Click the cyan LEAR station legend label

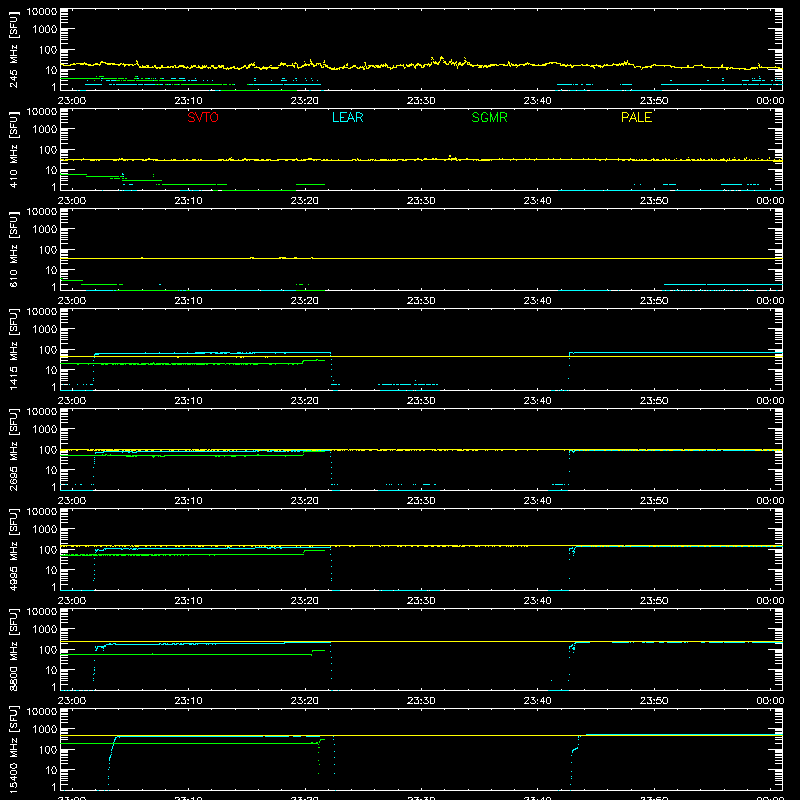[x=347, y=117]
